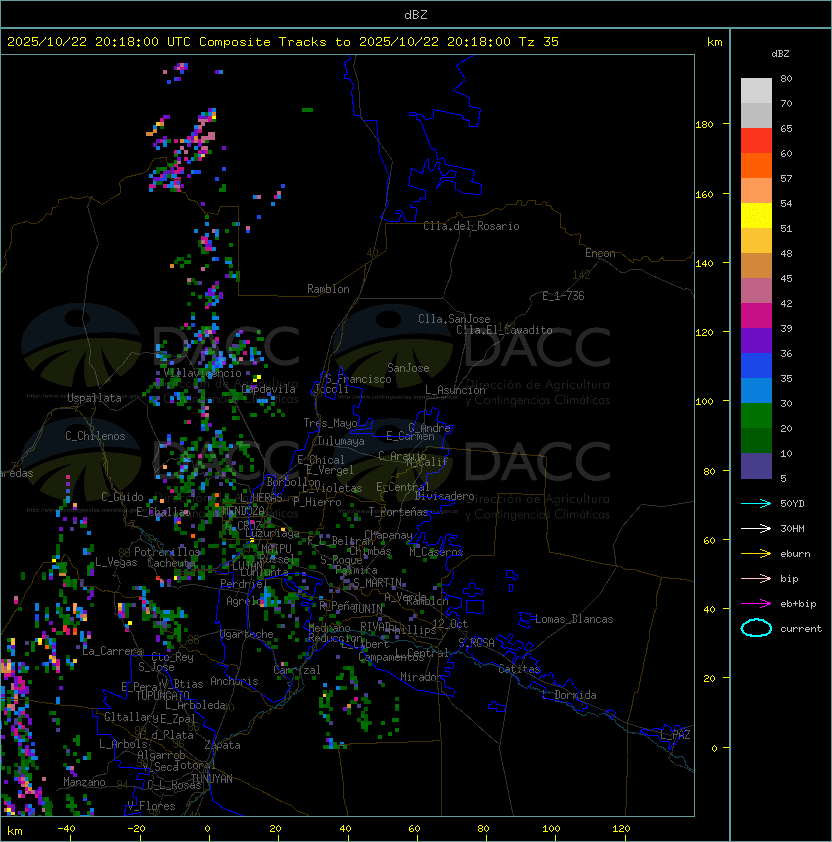This screenshot has width=832, height=842.
Task: Select the green 30 dBZ legend swatch
Action: pyautogui.click(x=756, y=416)
